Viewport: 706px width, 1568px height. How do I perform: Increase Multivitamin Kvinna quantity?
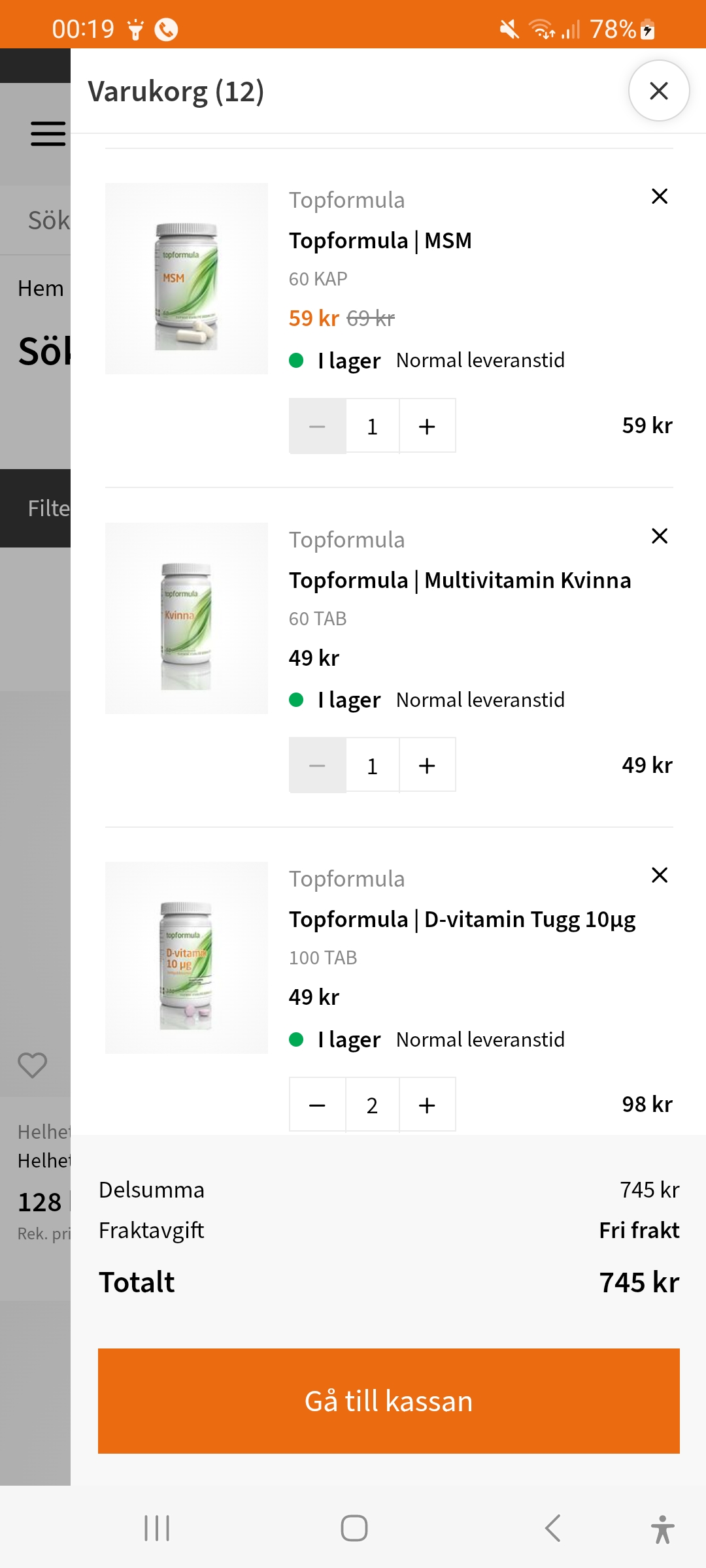pyautogui.click(x=427, y=765)
